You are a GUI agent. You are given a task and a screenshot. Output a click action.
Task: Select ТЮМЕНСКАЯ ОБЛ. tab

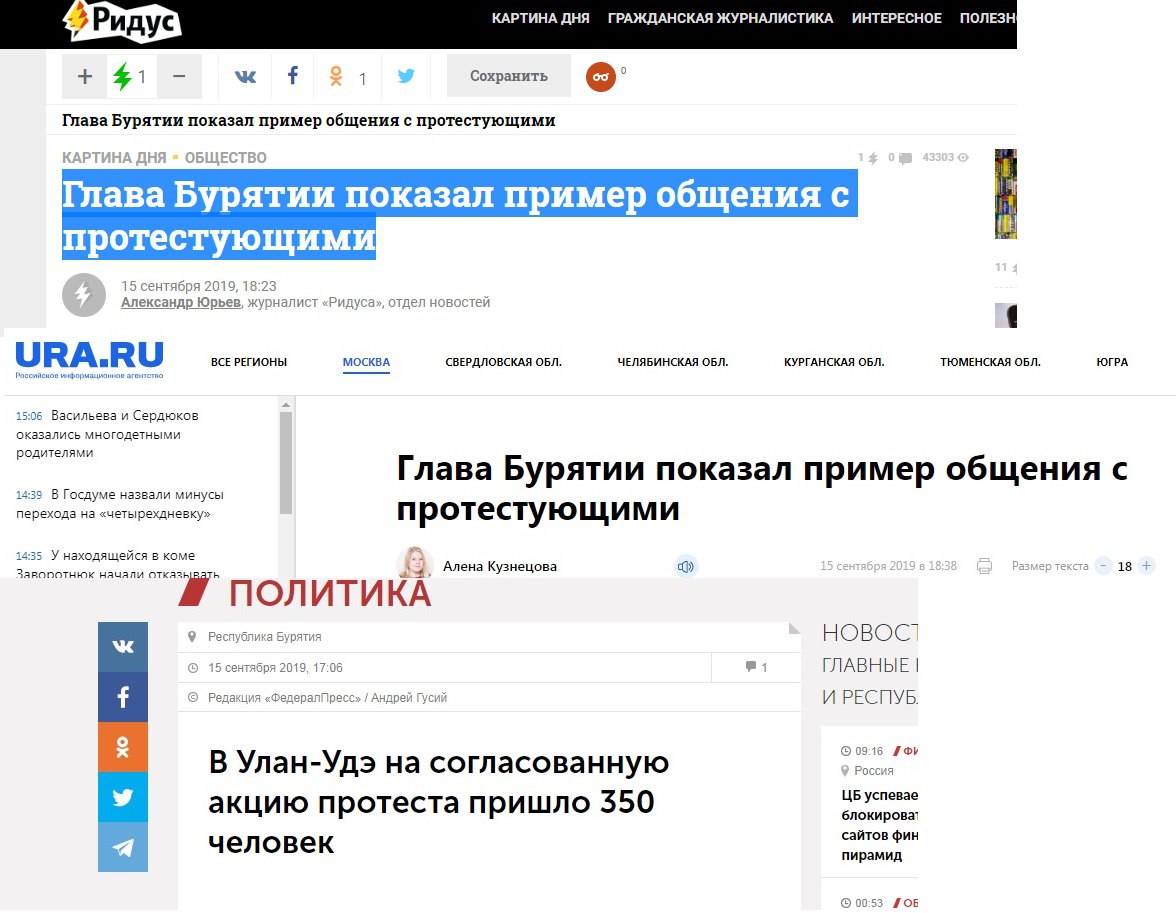point(990,362)
